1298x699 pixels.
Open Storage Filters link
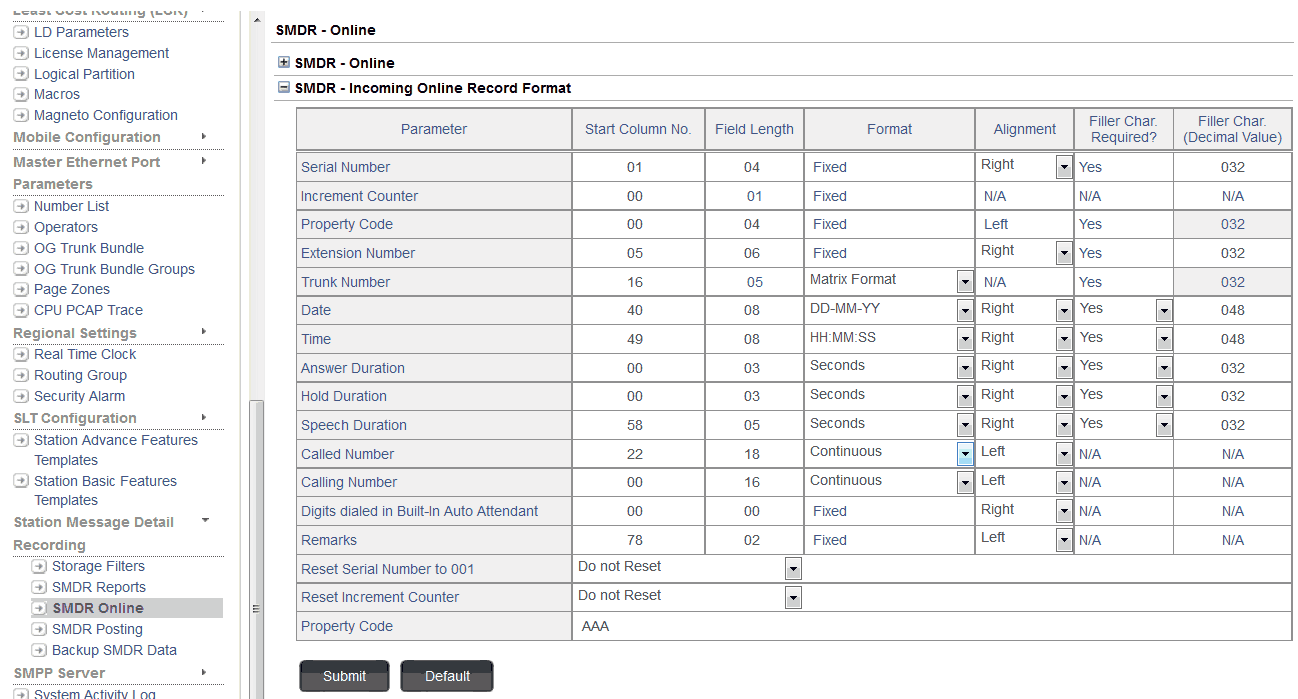click(98, 566)
